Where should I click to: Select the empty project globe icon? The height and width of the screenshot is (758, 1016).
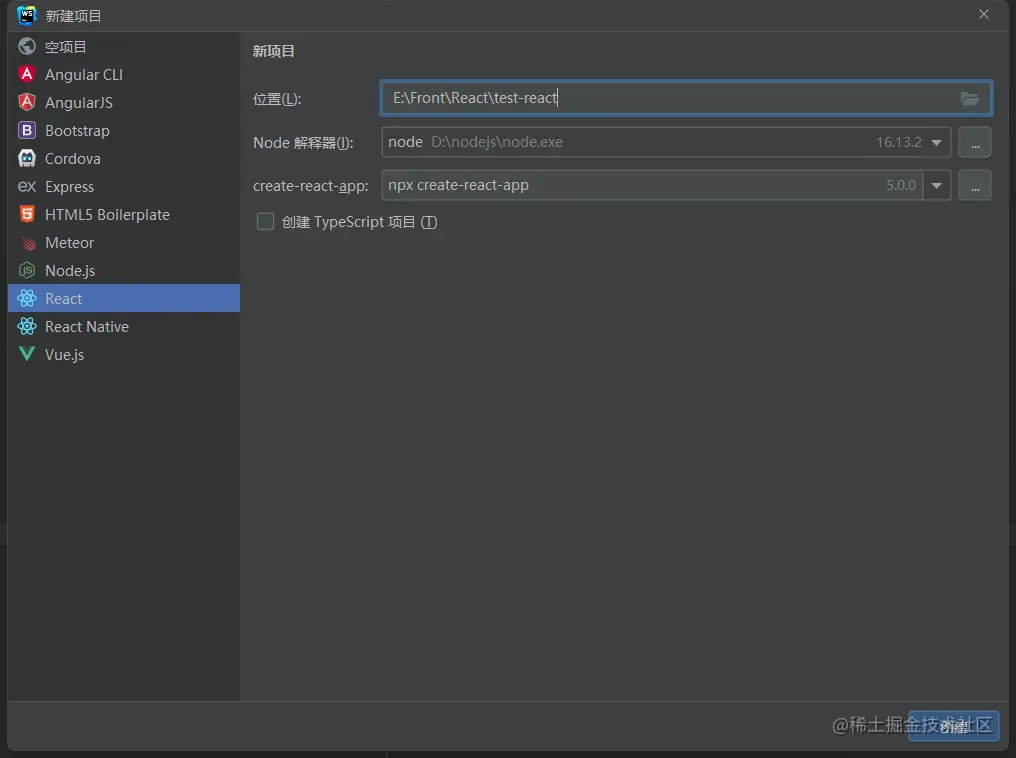tap(27, 47)
